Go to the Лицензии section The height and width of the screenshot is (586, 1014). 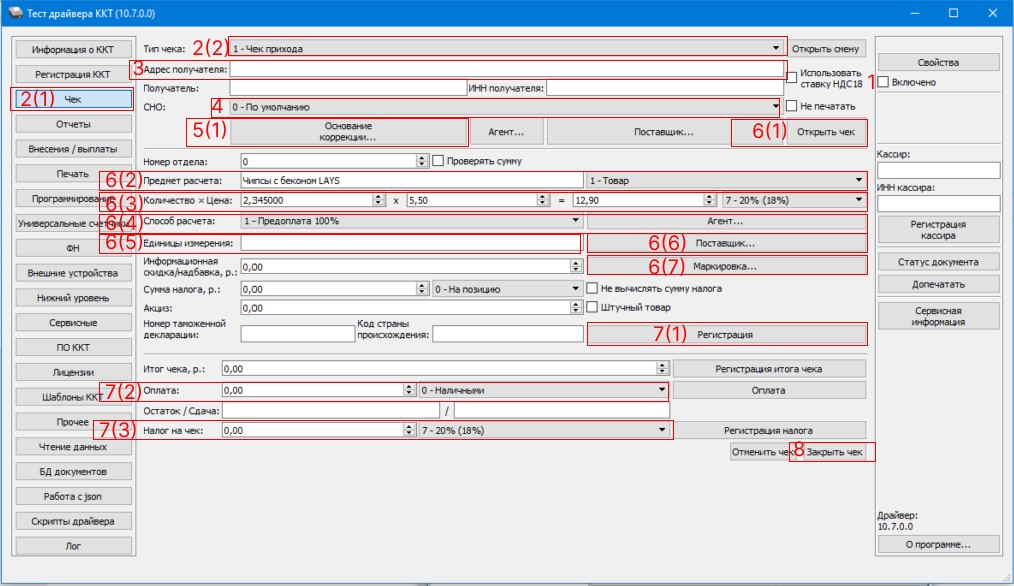[73, 373]
